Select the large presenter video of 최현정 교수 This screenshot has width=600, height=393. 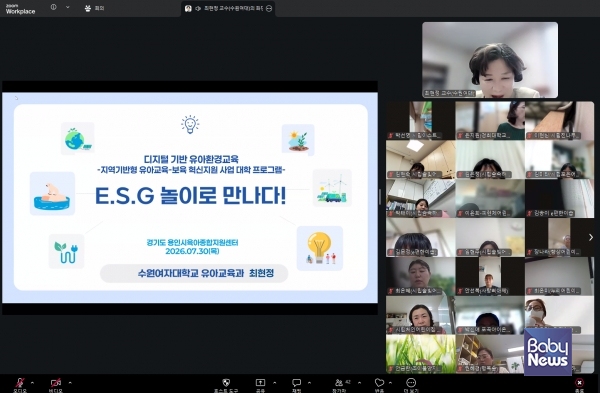(490, 60)
